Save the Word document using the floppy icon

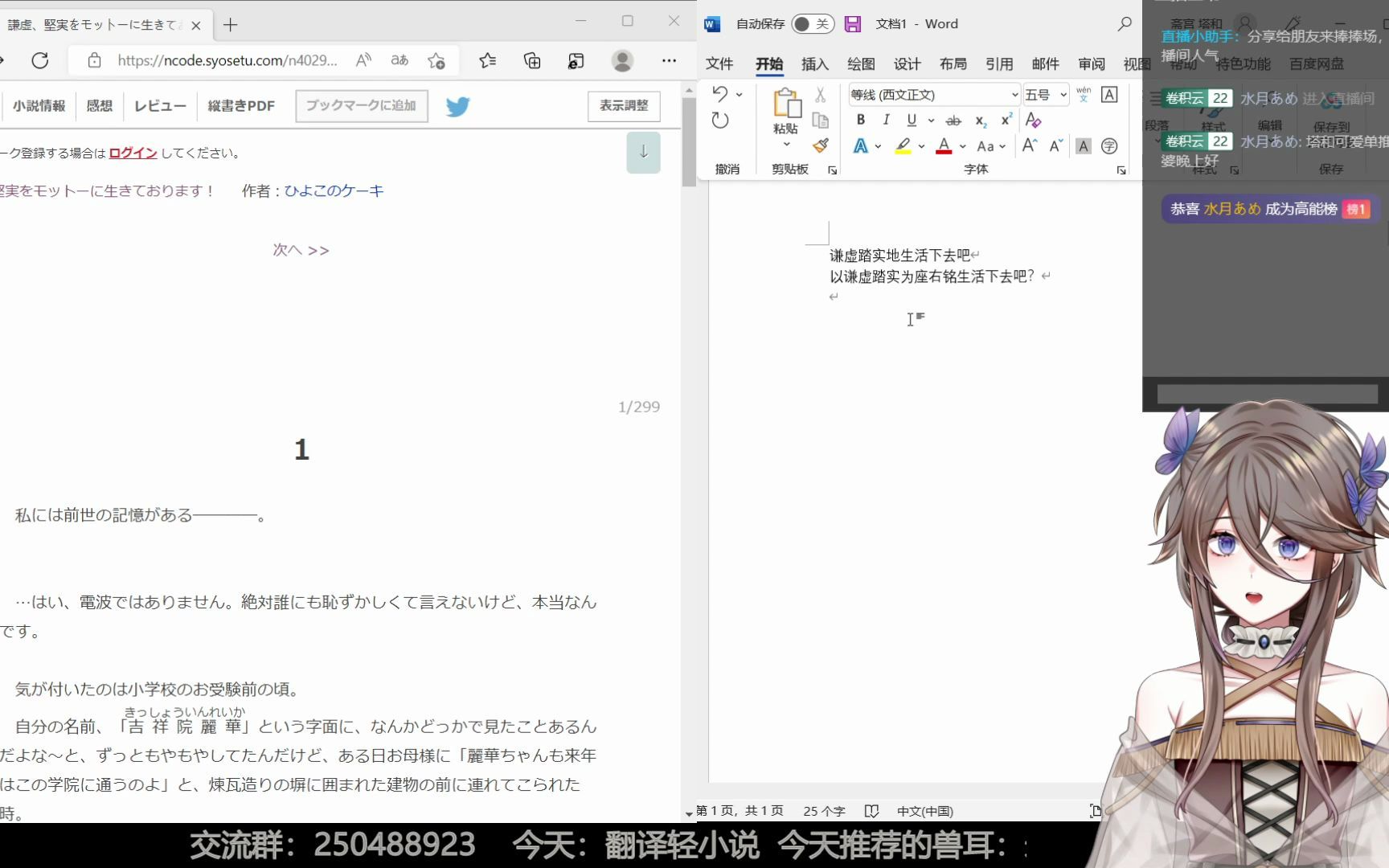pos(853,24)
